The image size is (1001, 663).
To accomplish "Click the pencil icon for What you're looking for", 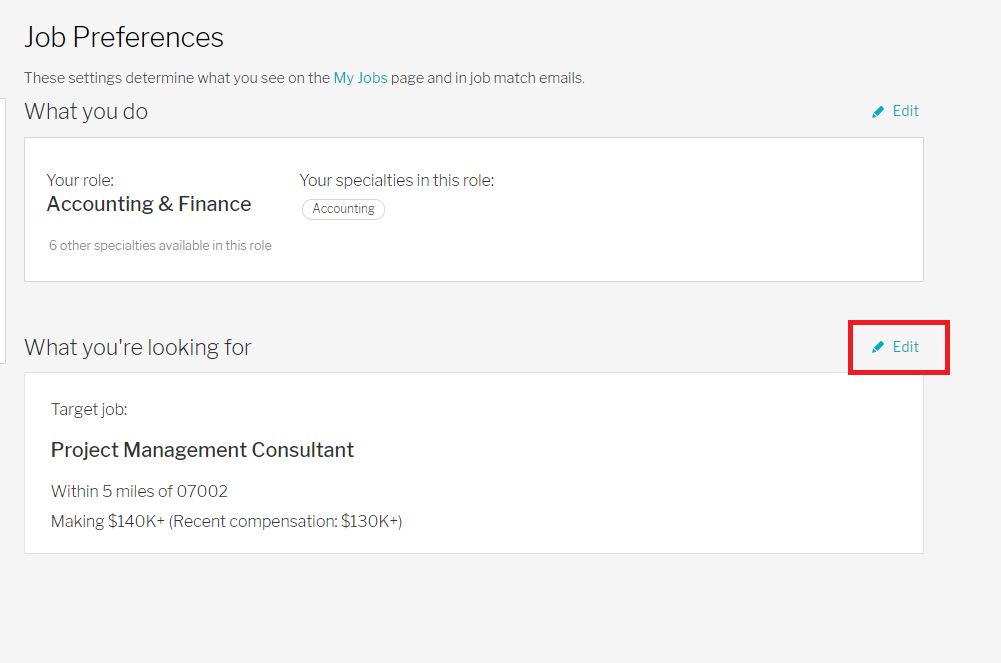I will [878, 347].
